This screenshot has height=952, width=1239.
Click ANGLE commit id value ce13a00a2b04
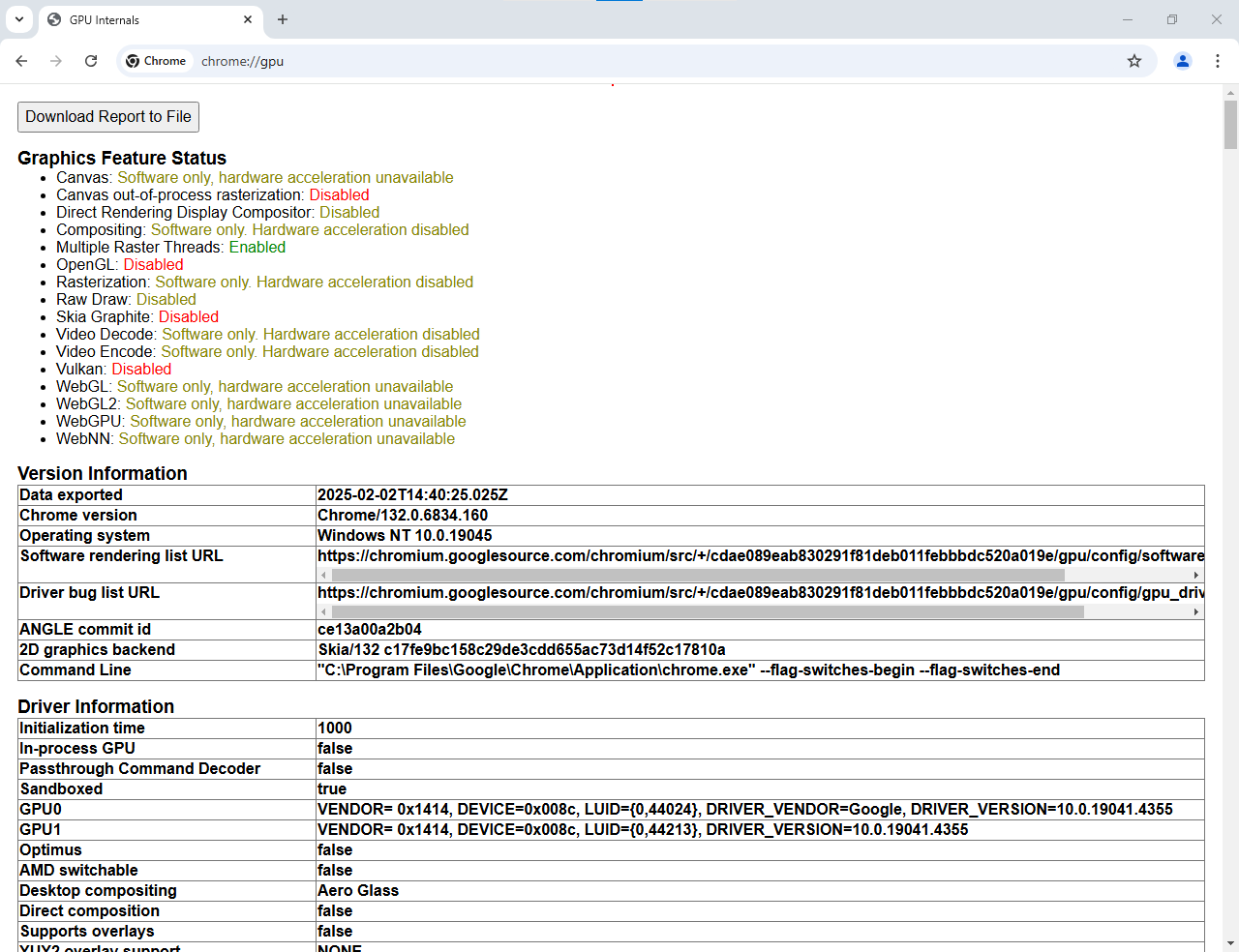(x=370, y=630)
